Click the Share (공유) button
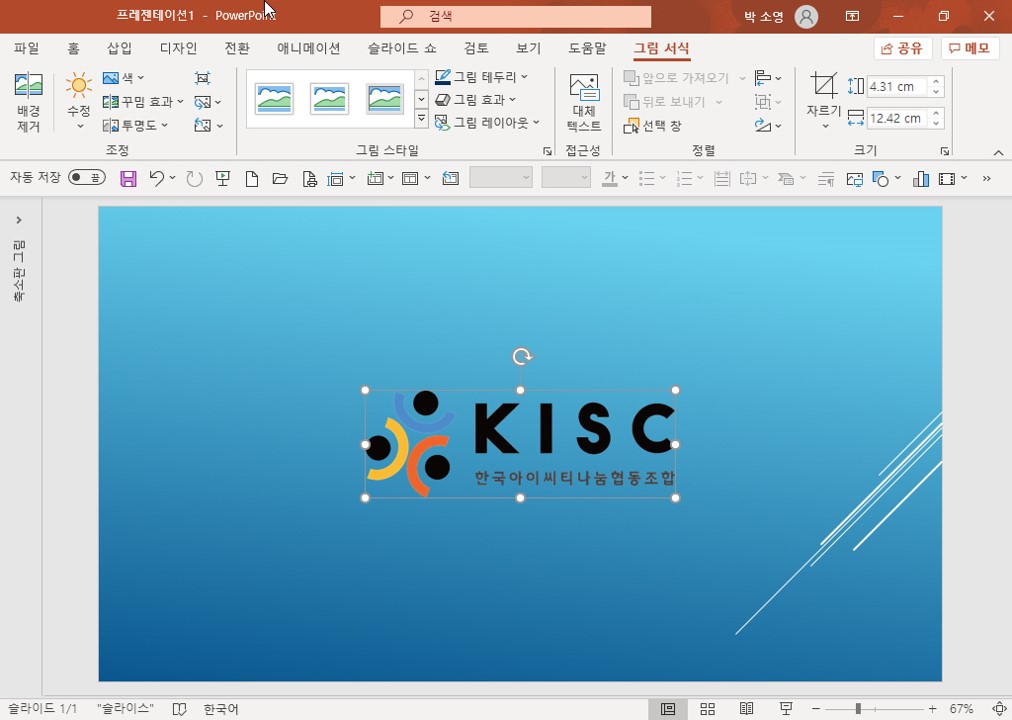 pyautogui.click(x=902, y=48)
